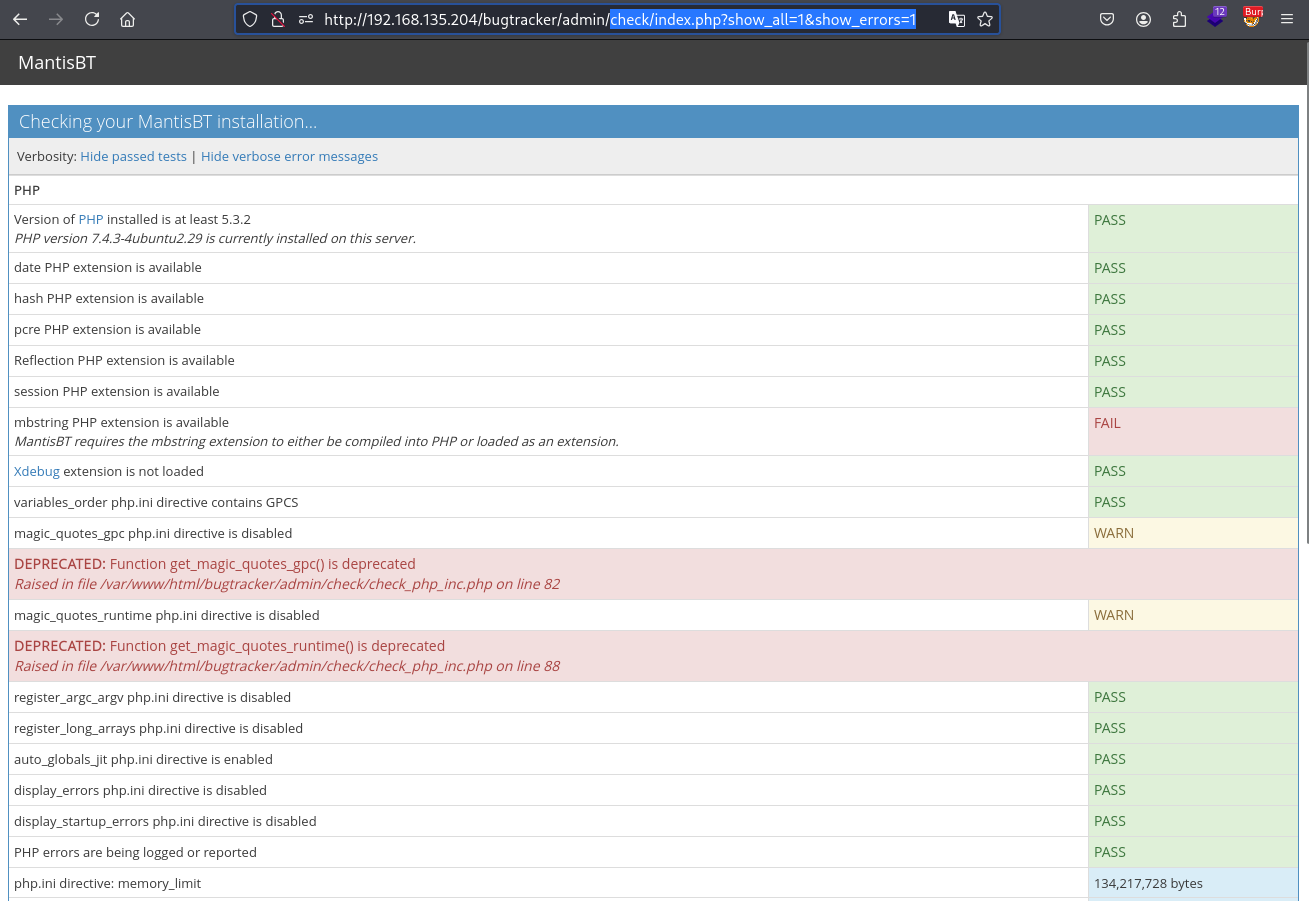
Task: Click PASS status for register_long_arrays row
Action: [1109, 728]
